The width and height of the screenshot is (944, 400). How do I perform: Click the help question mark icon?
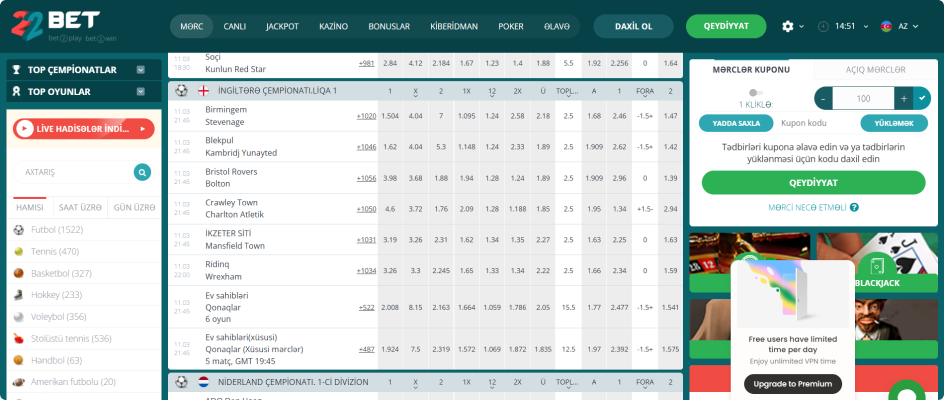(854, 207)
